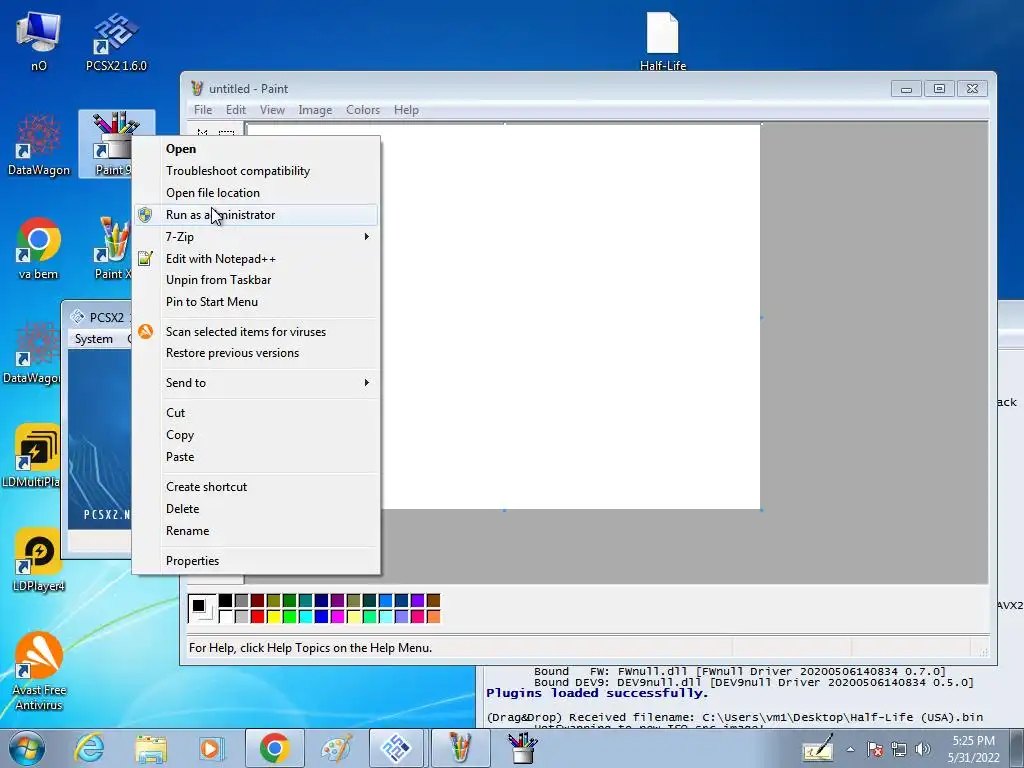Choose Properties in the context menu

click(x=256, y=561)
